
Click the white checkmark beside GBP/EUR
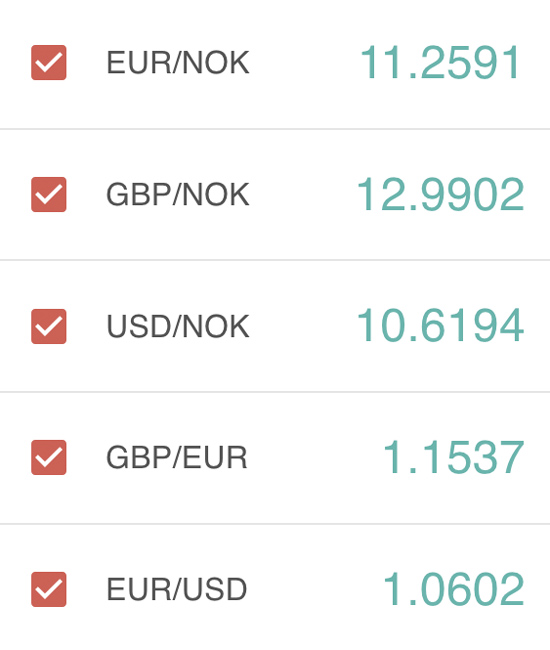(49, 458)
